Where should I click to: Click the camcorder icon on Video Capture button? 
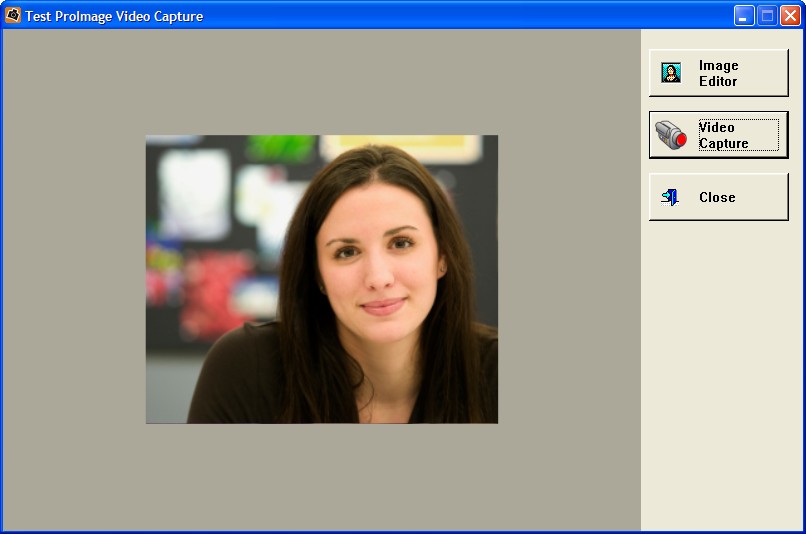coord(671,135)
